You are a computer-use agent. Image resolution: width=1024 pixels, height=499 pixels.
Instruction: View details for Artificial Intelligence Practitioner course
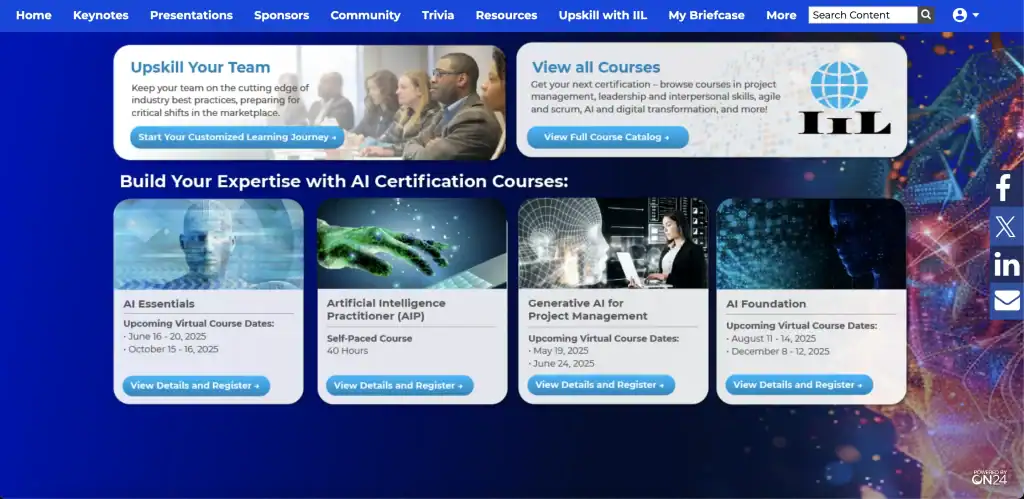point(400,385)
